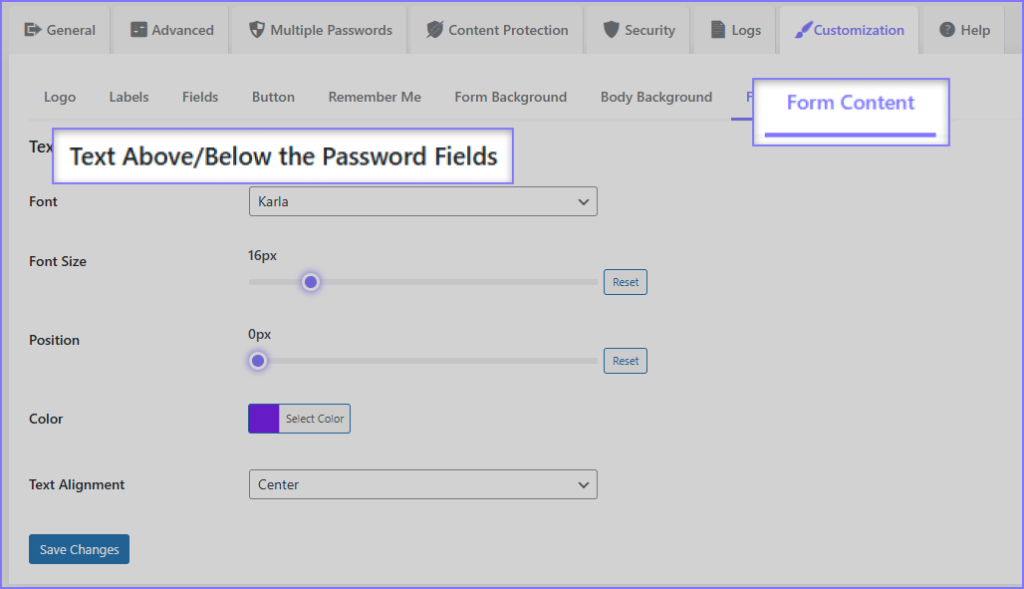Click the Multiple Passwords shield icon
This screenshot has width=1024, height=589.
tap(256, 30)
